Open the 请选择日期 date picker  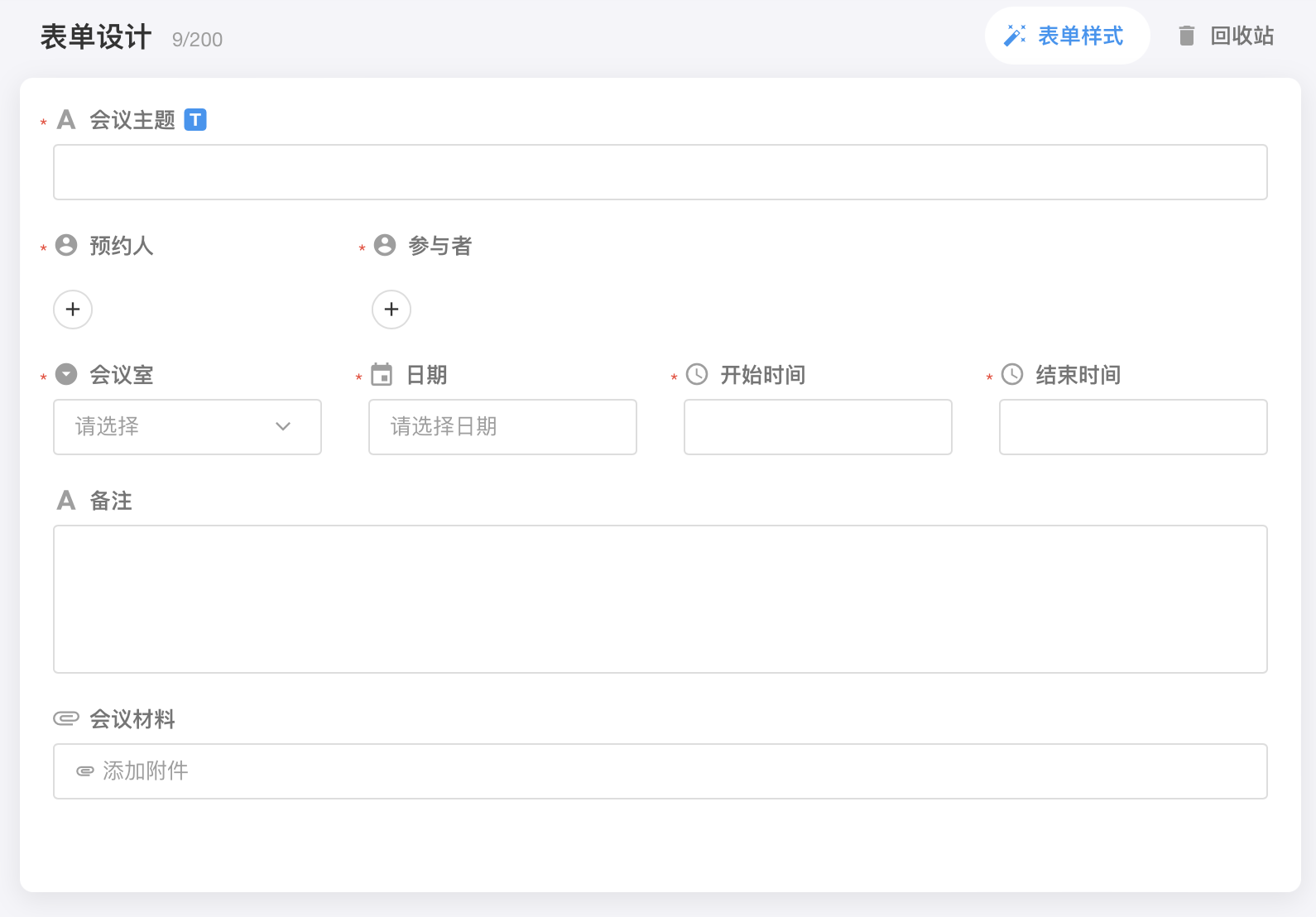click(x=502, y=427)
